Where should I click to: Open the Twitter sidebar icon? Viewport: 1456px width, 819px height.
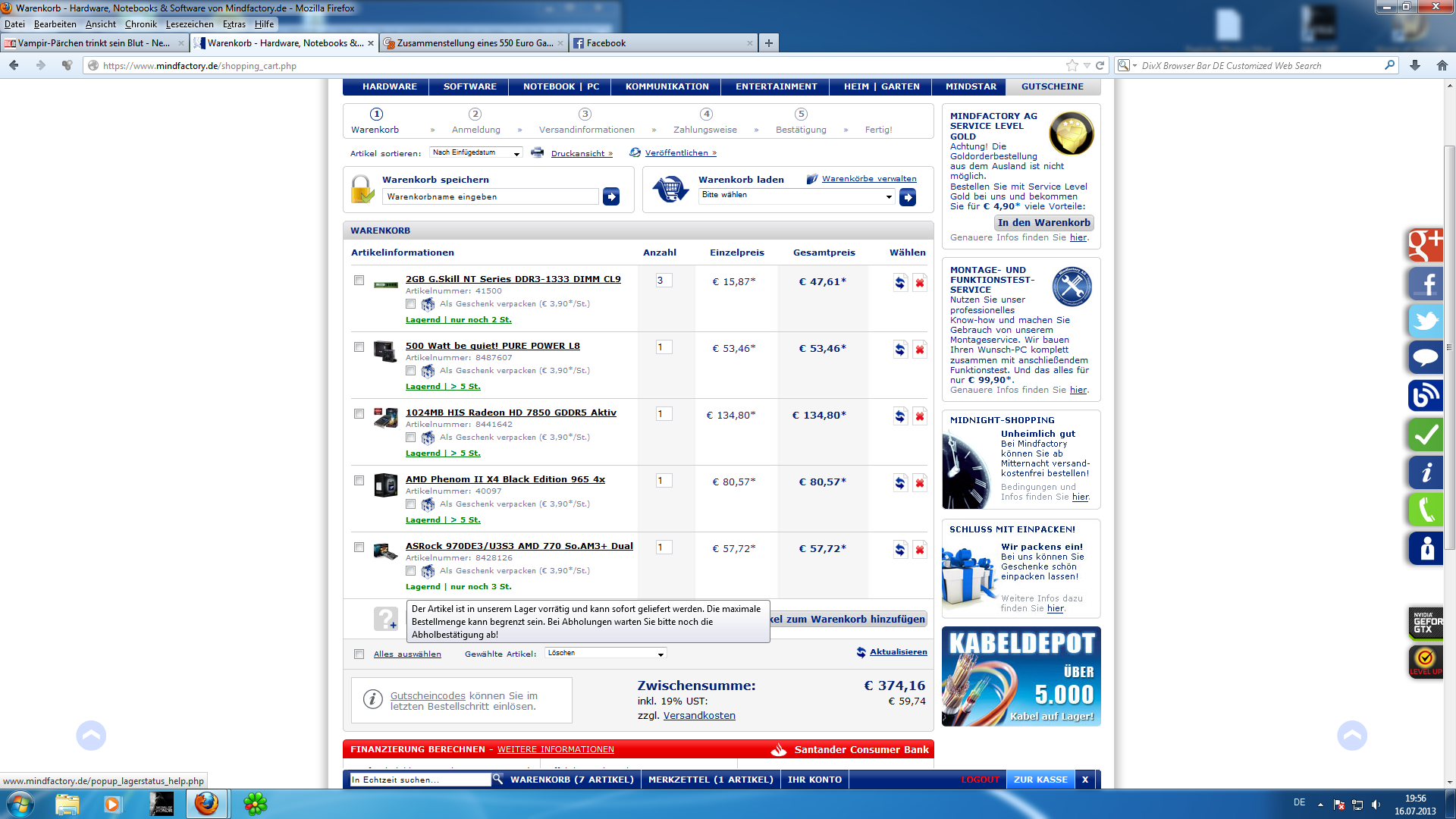(x=1426, y=320)
